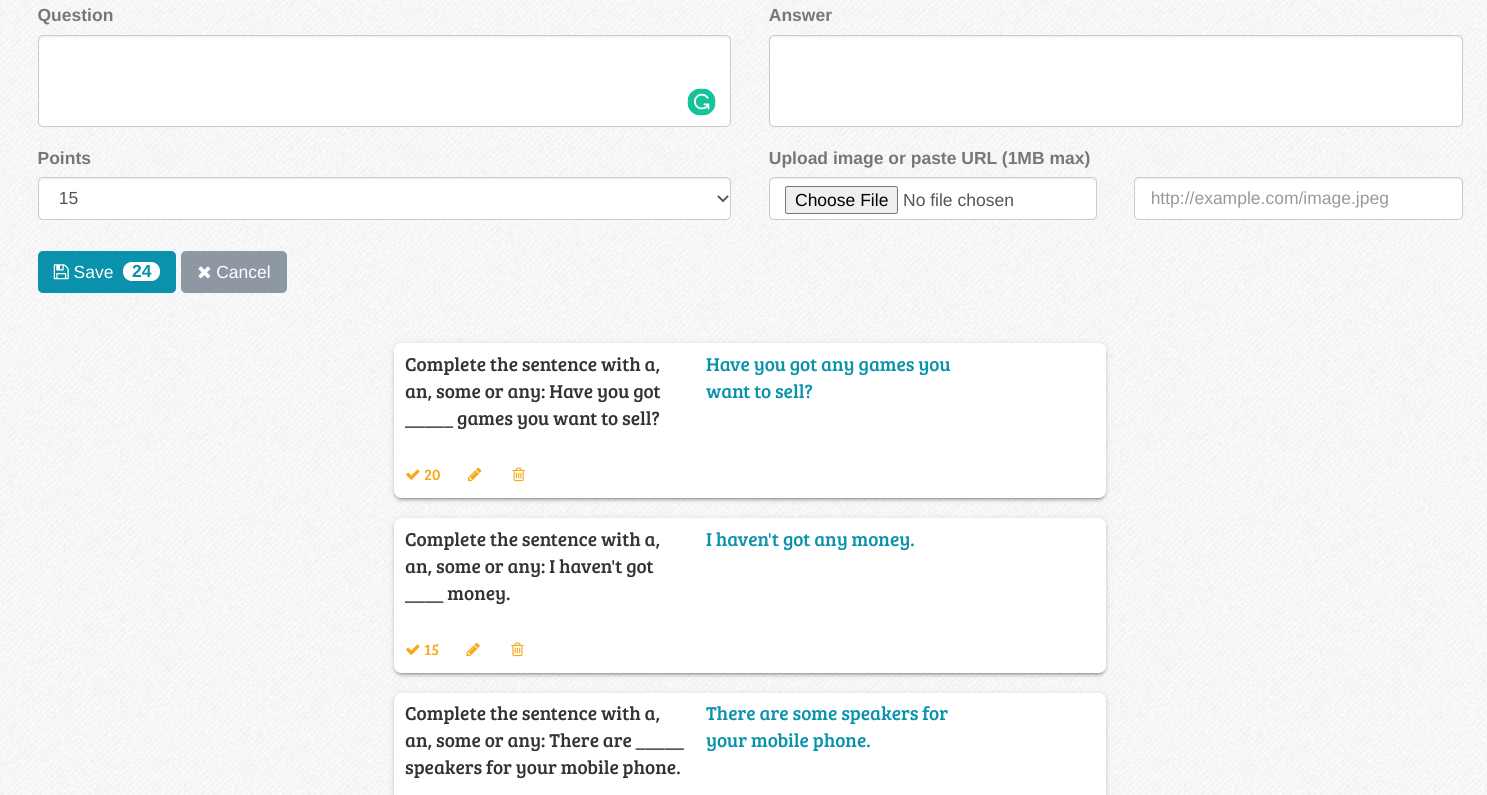Focus the Answer text area

(1115, 81)
